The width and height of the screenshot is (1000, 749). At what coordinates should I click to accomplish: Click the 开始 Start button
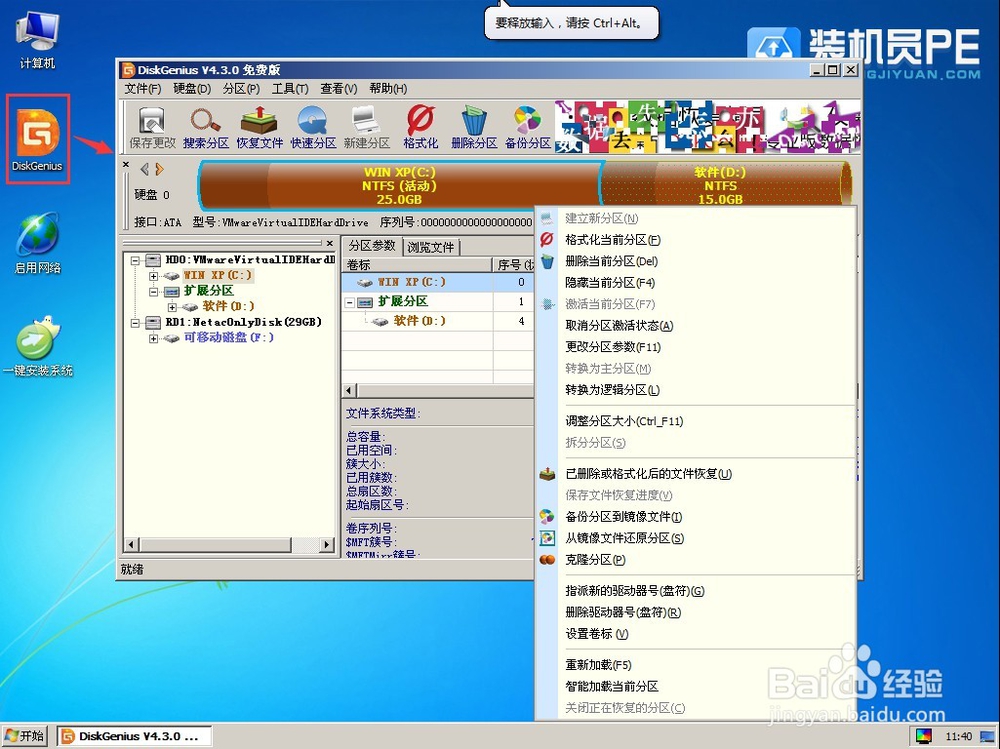coord(24,736)
